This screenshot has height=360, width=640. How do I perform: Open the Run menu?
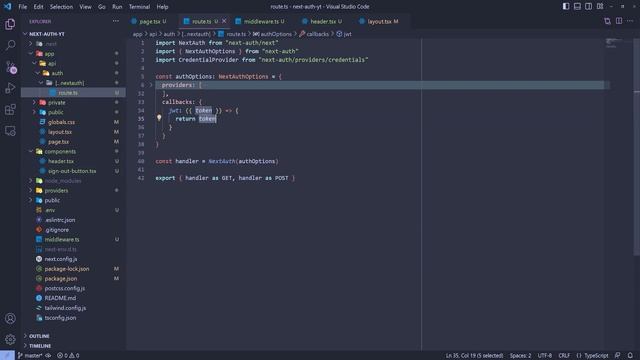(117, 7)
